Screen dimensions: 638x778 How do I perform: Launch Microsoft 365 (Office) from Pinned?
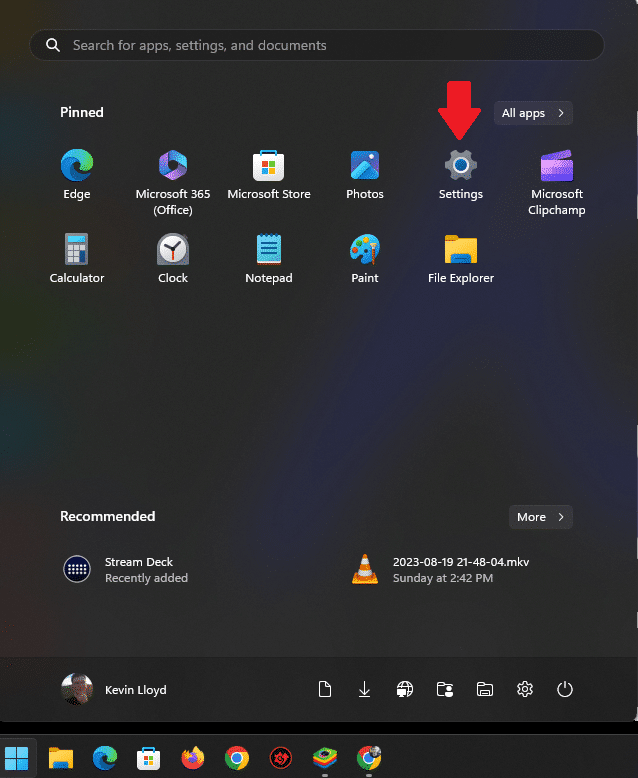[x=173, y=183]
